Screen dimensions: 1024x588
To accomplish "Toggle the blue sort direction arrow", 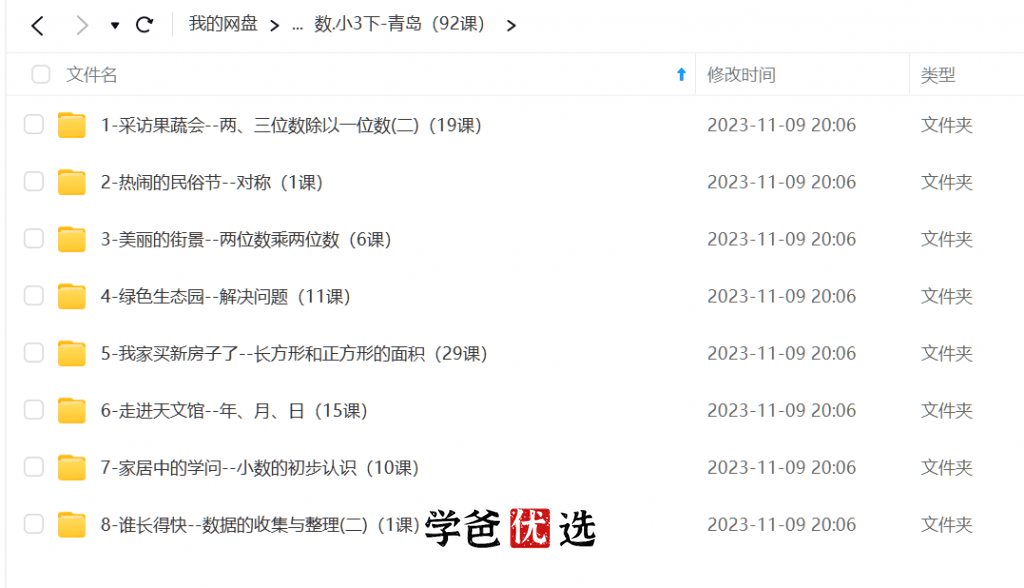I will 681,74.
